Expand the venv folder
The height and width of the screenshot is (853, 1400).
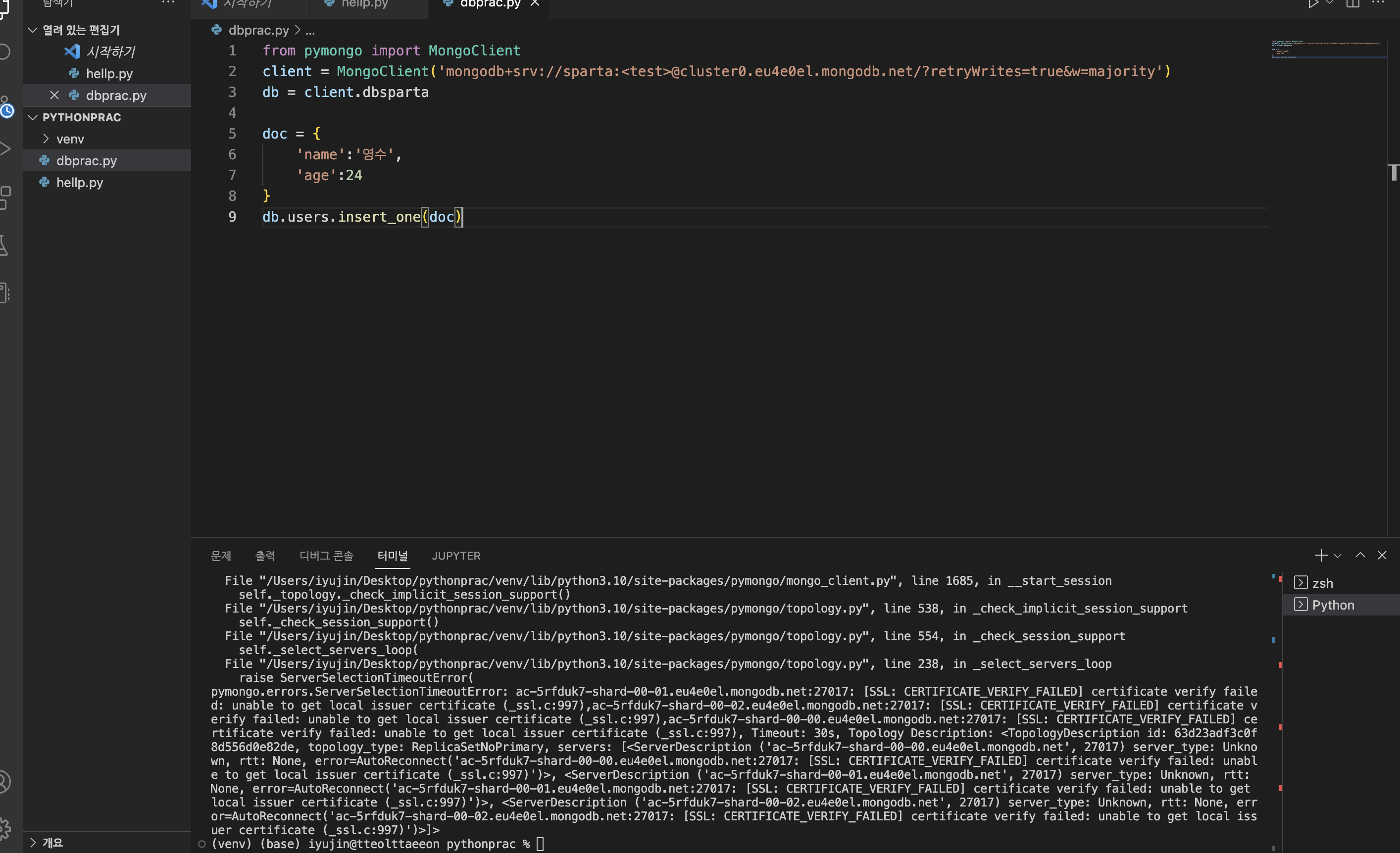tap(46, 139)
